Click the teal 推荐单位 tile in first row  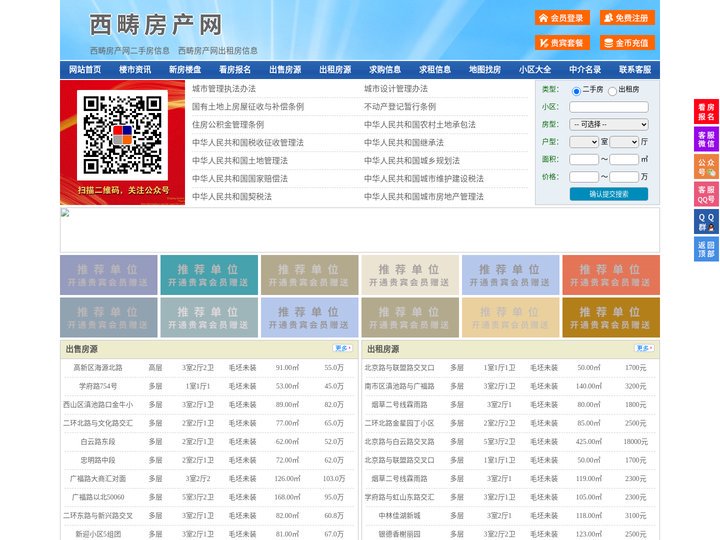pos(209,275)
